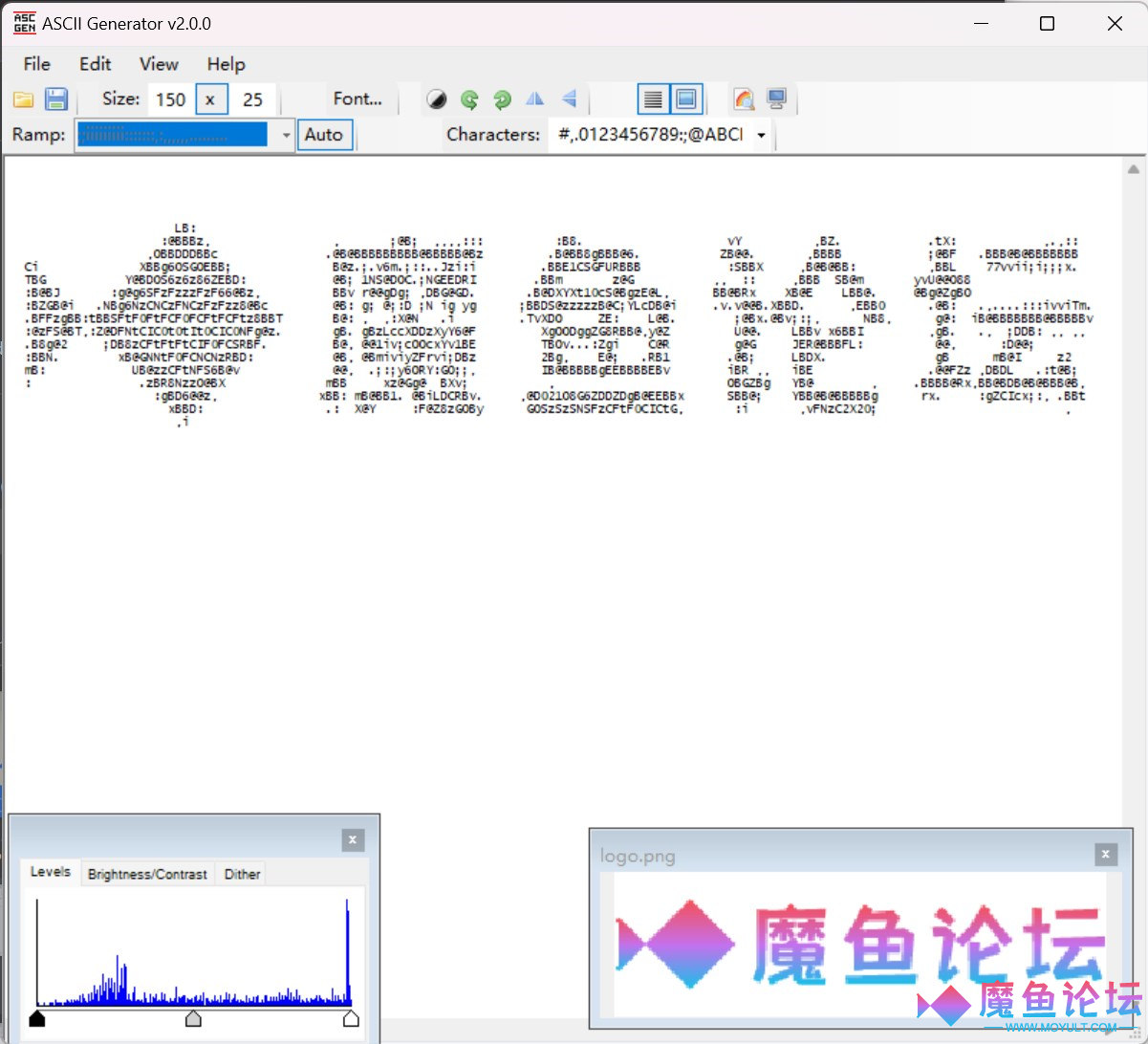
Task: Click the levels histogram graph
Action: pos(194,952)
